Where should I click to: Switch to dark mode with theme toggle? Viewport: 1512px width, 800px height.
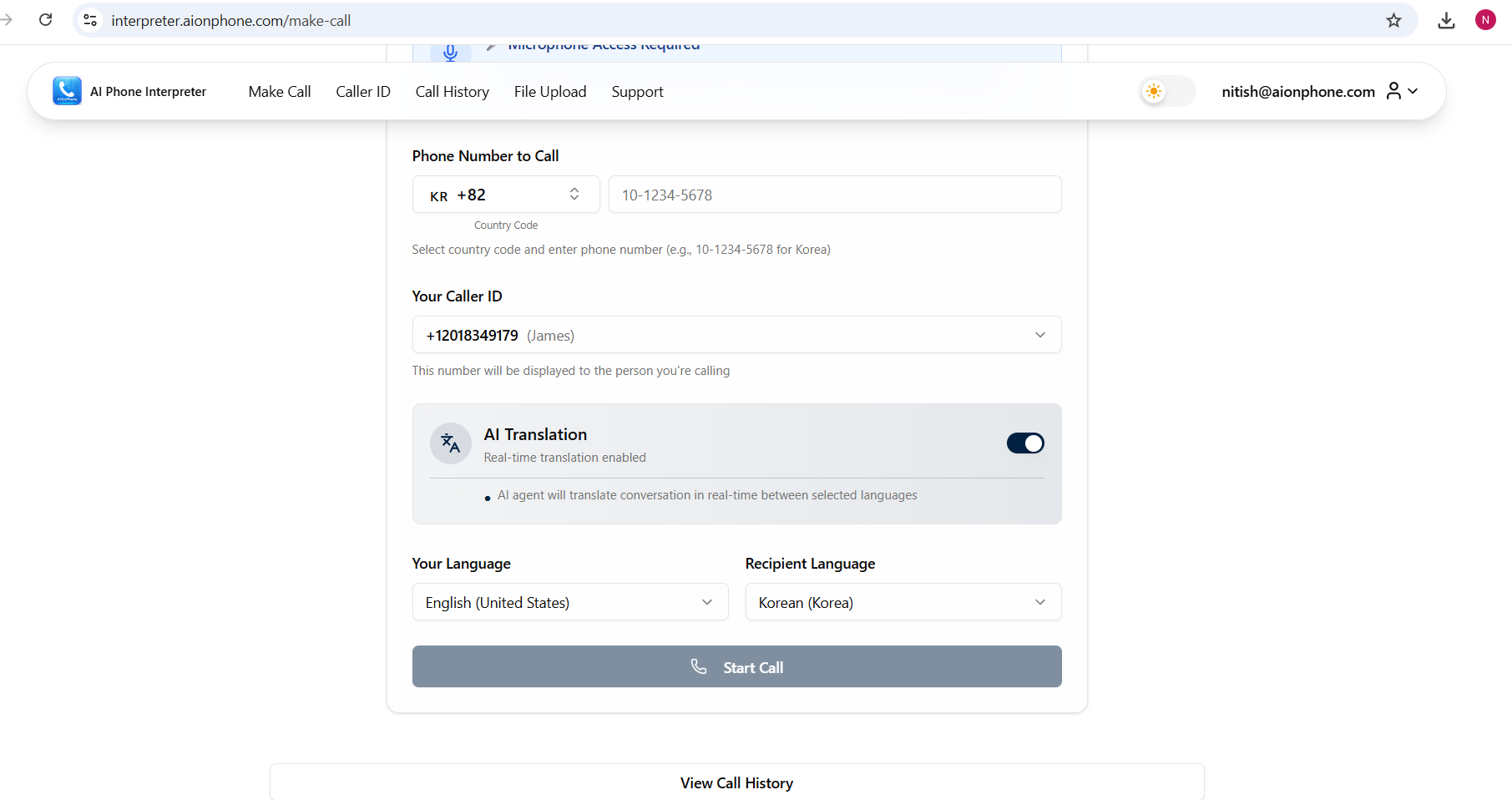(1166, 91)
